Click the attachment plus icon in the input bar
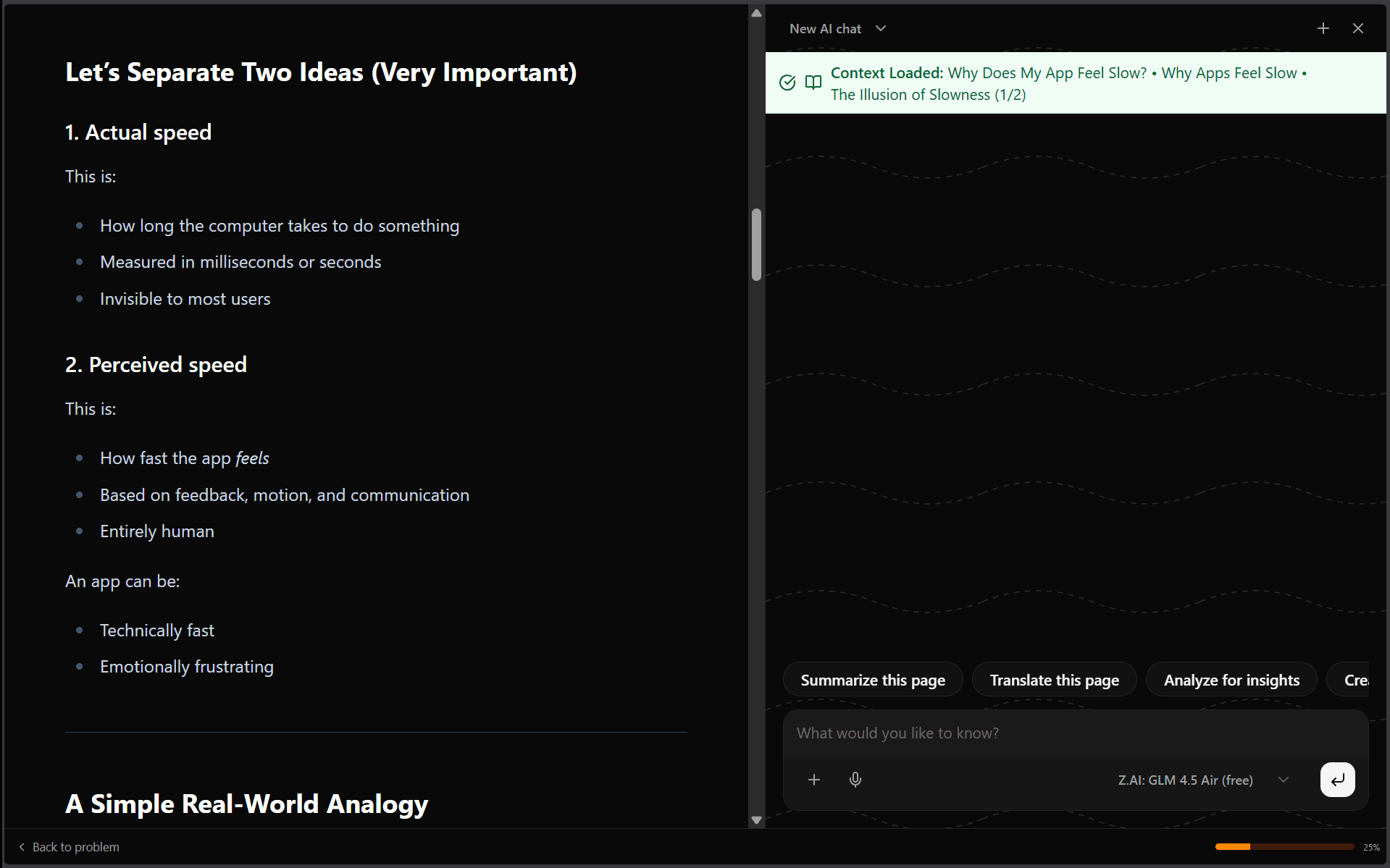The image size is (1390, 868). click(x=813, y=780)
